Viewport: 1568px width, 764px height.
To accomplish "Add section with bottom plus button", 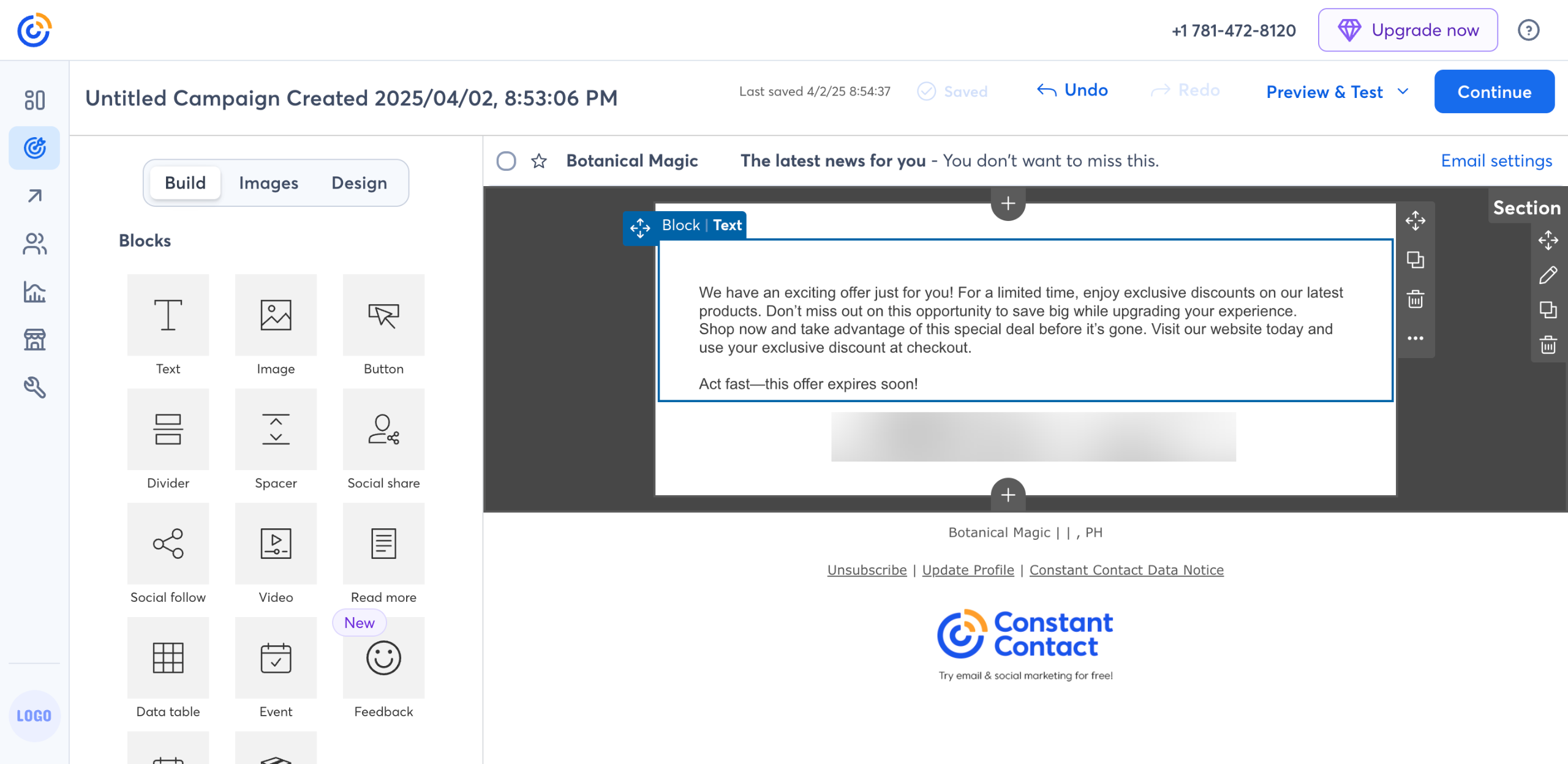I will point(1008,495).
